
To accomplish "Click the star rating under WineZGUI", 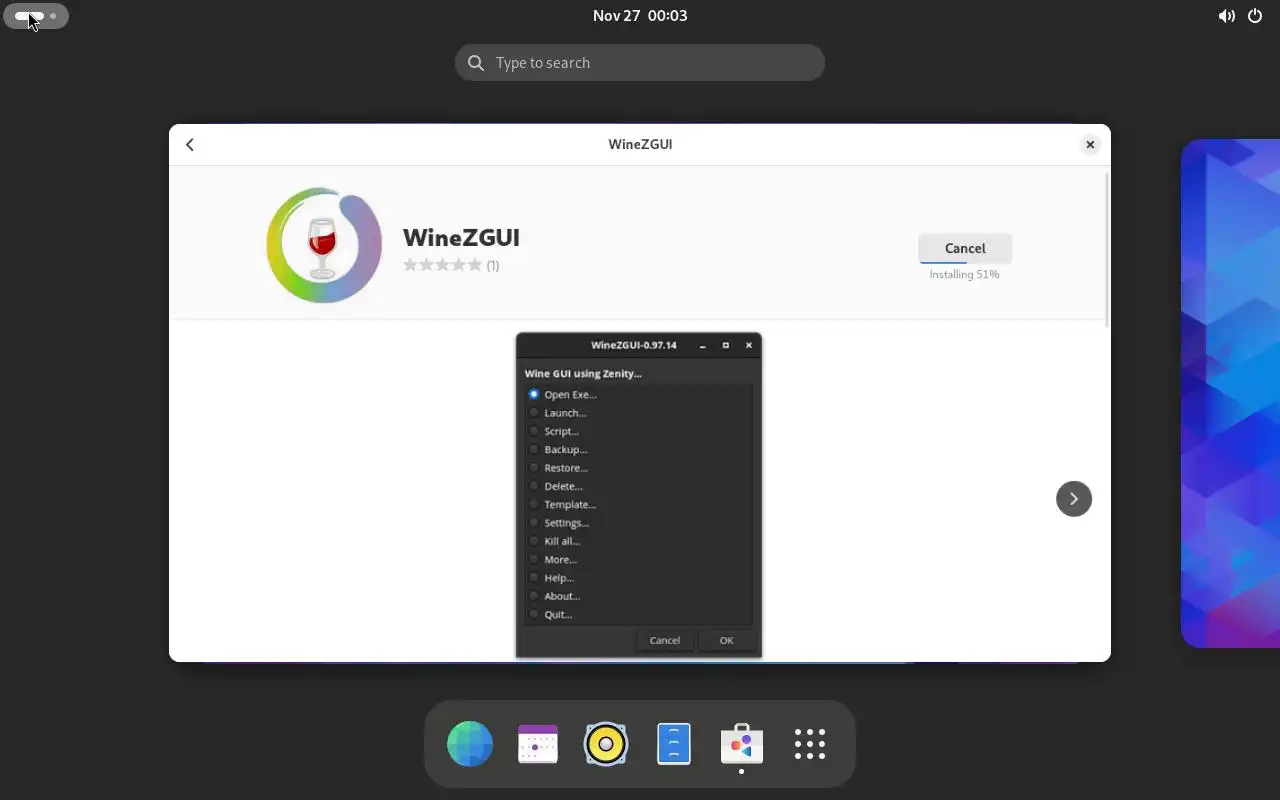I will (x=442, y=265).
